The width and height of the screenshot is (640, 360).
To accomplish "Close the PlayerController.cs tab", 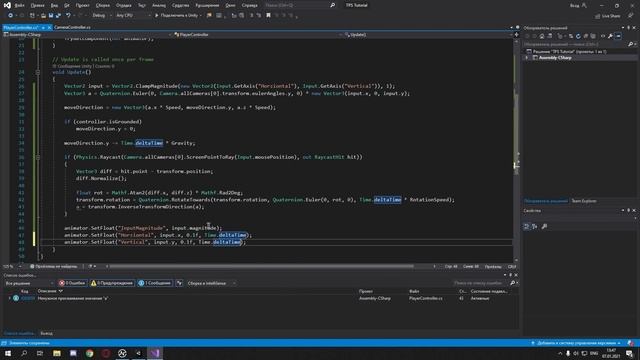I will [x=49, y=27].
